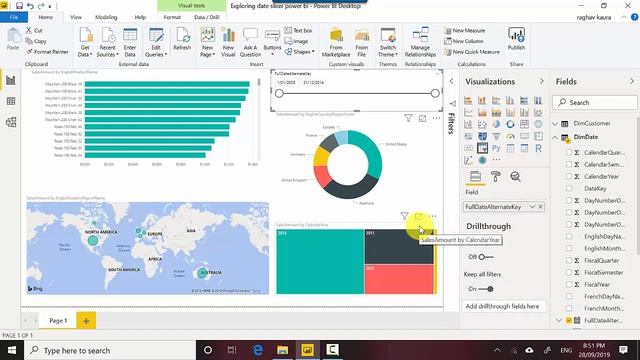Save the report using the save icon

(x=19, y=6)
